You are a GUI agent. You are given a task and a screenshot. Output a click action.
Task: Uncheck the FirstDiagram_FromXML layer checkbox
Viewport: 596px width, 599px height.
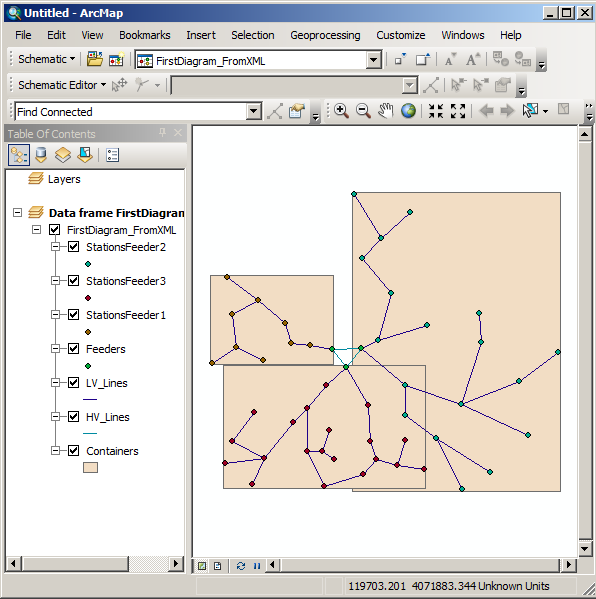54,230
